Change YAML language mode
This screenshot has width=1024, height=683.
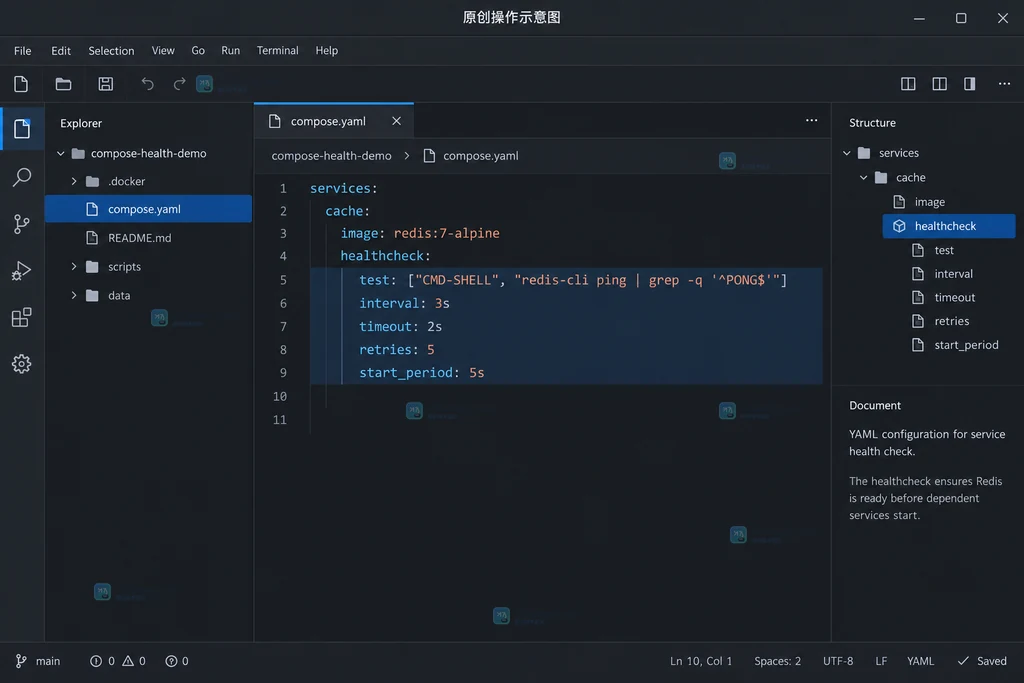[920, 661]
